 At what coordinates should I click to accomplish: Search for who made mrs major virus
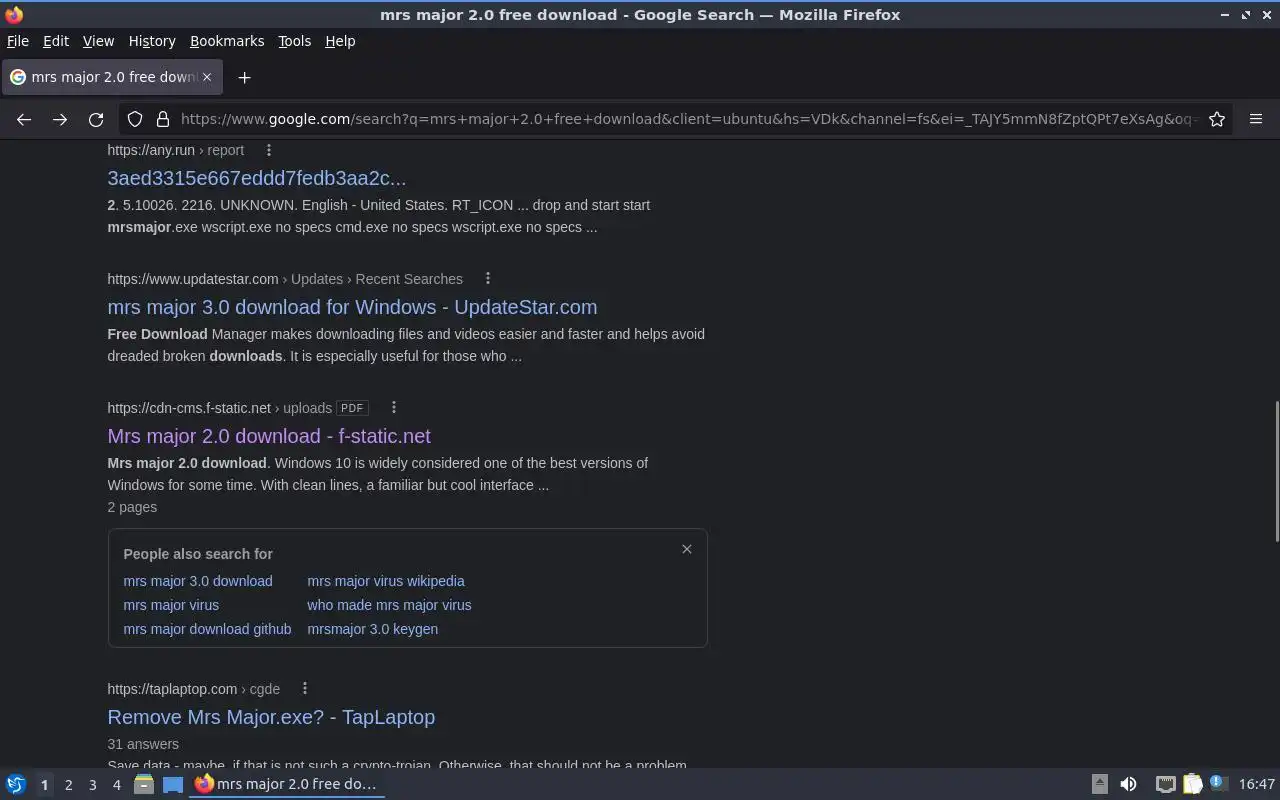pos(389,605)
